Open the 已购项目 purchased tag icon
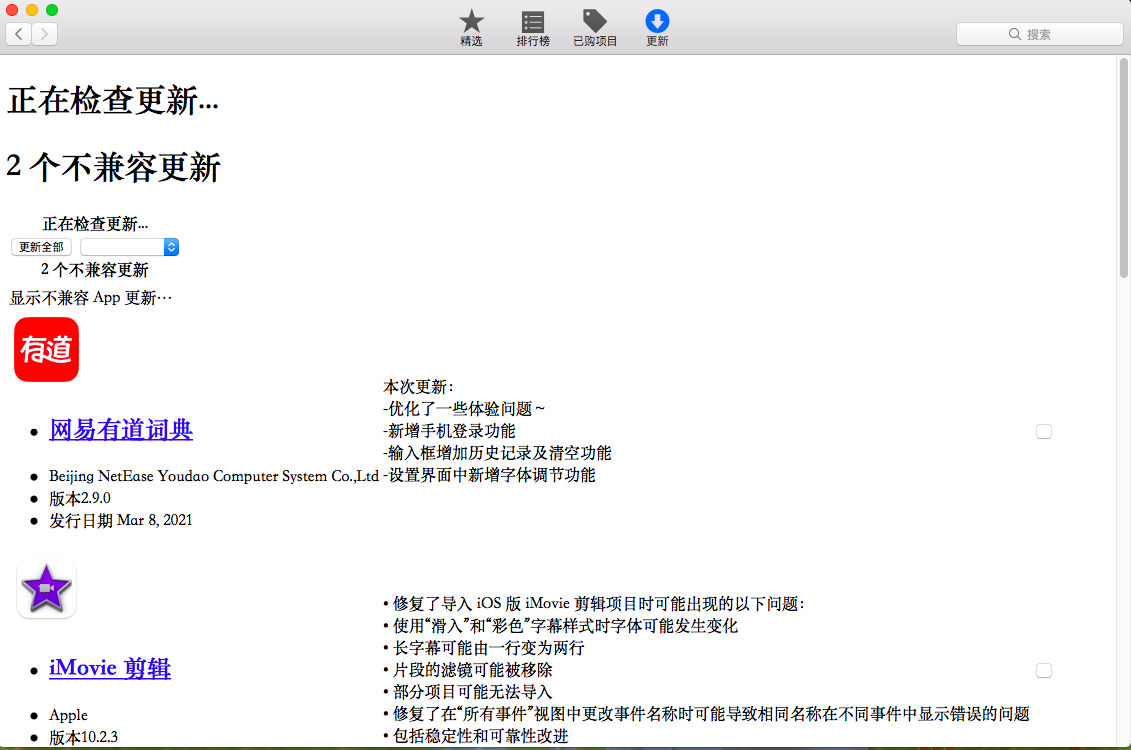1131x750 pixels. pos(595,21)
